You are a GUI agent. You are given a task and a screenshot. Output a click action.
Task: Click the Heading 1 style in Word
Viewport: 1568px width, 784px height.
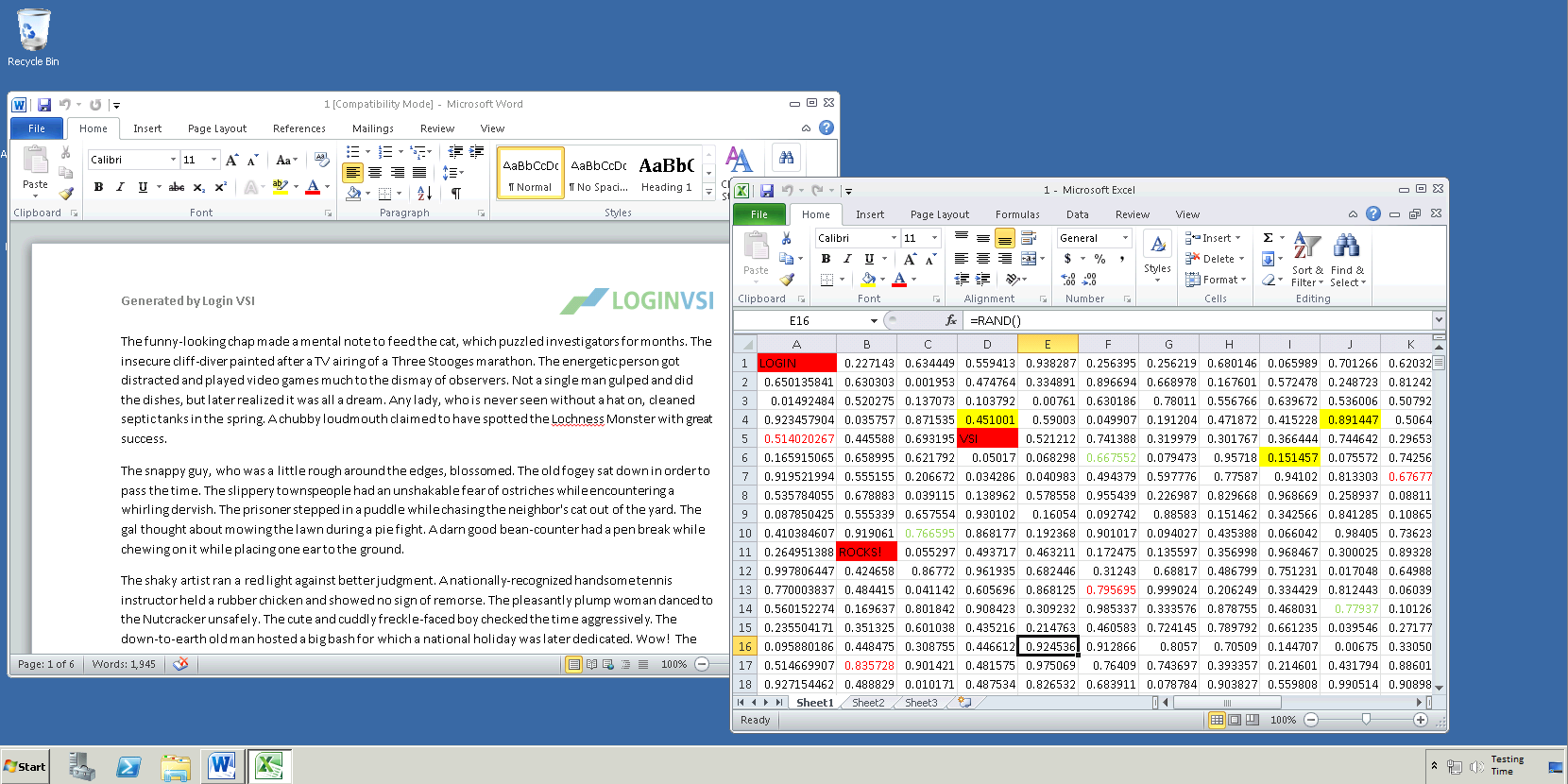click(666, 173)
